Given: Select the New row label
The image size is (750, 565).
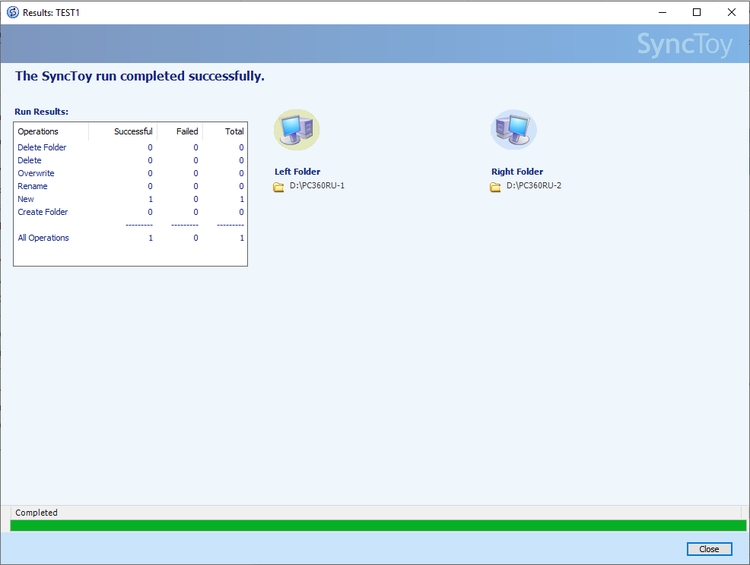Looking at the screenshot, I should [26, 199].
